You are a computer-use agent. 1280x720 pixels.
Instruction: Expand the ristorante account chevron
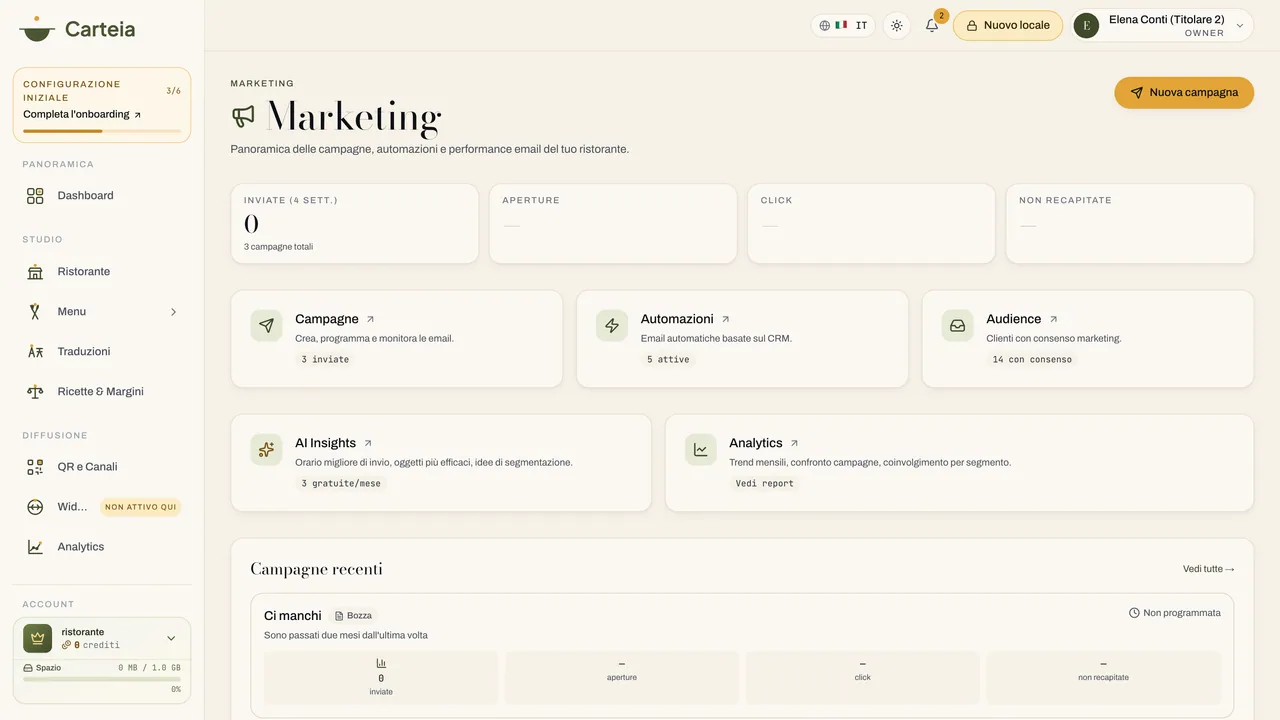pos(171,638)
